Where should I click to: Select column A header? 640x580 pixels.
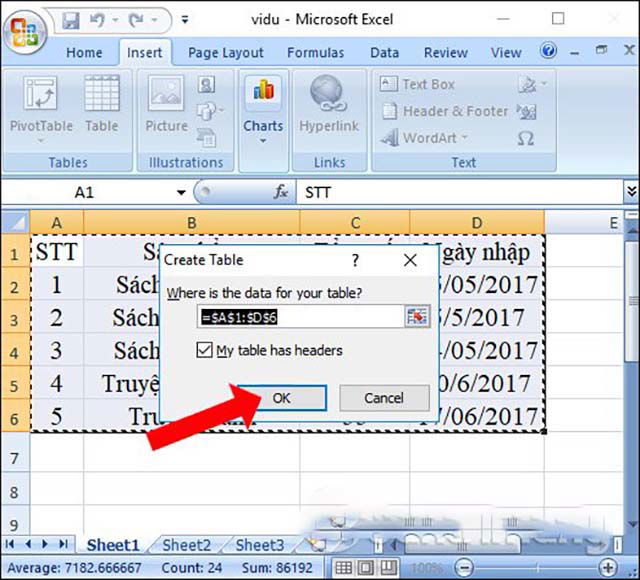[x=57, y=223]
